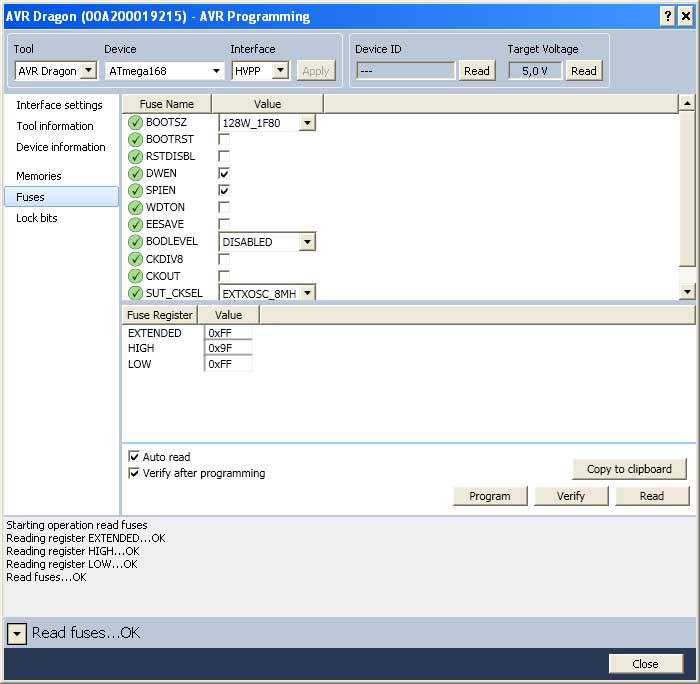Click the Device ID text field
Image resolution: width=700 pixels, height=684 pixels.
405,71
